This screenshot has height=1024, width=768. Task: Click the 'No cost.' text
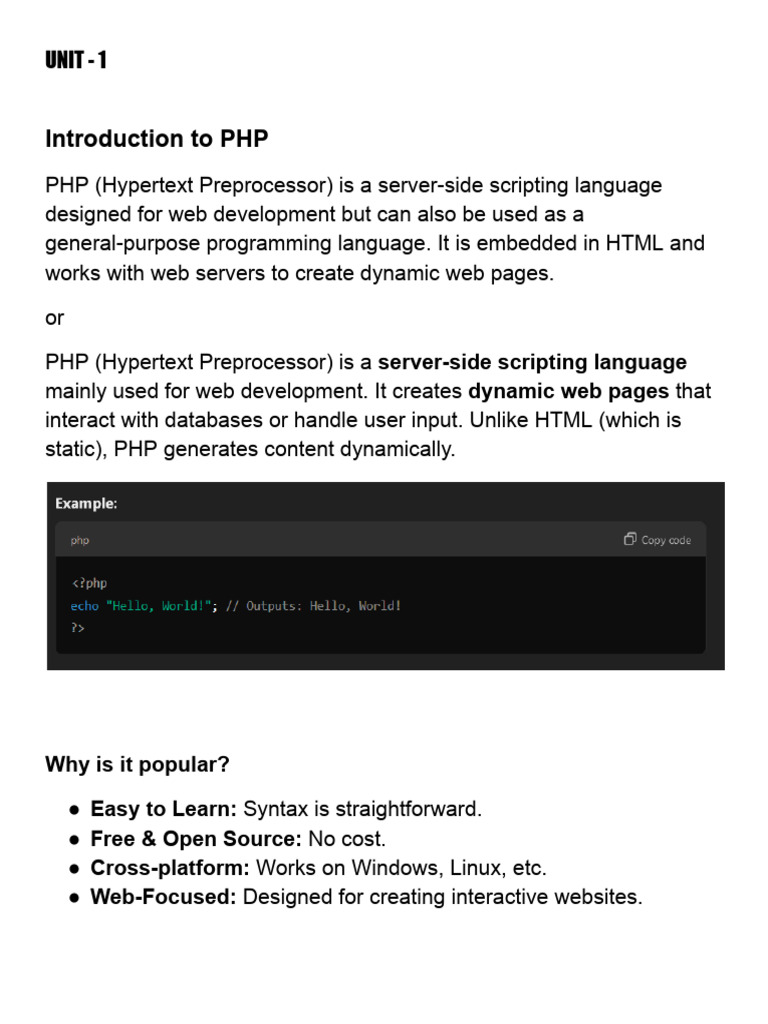[347, 839]
